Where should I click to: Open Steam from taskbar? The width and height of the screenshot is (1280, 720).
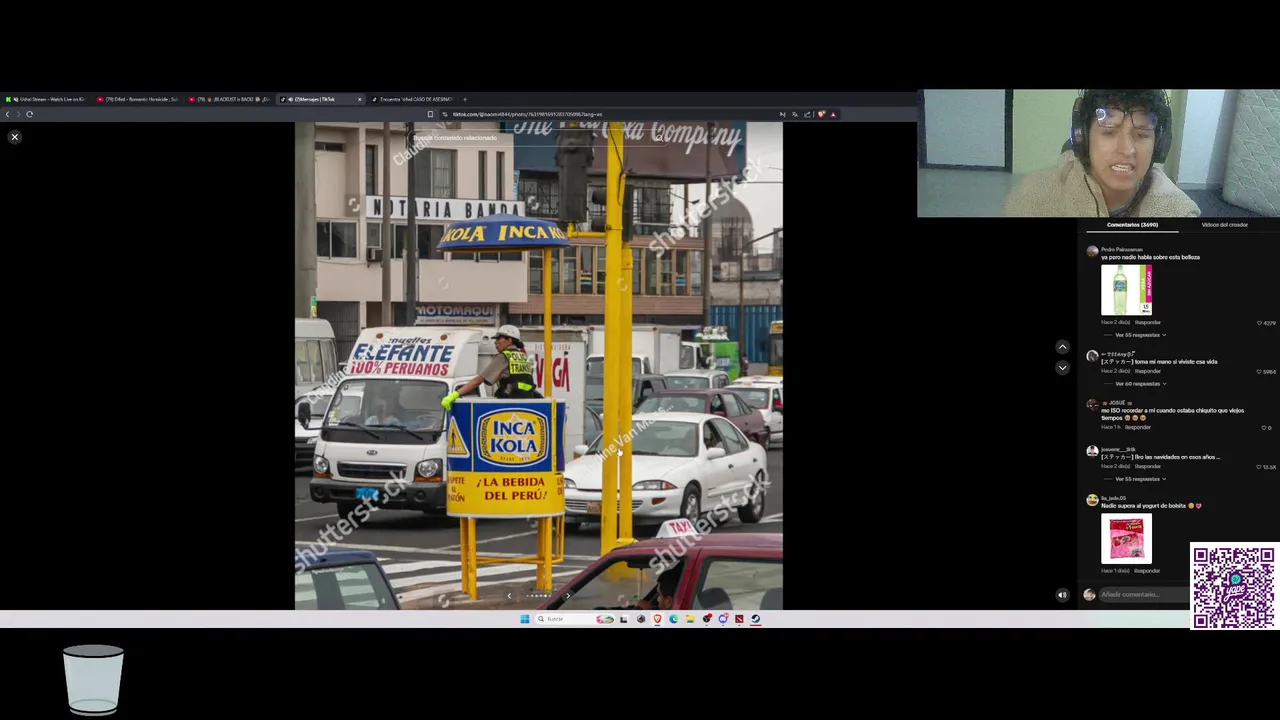point(755,619)
